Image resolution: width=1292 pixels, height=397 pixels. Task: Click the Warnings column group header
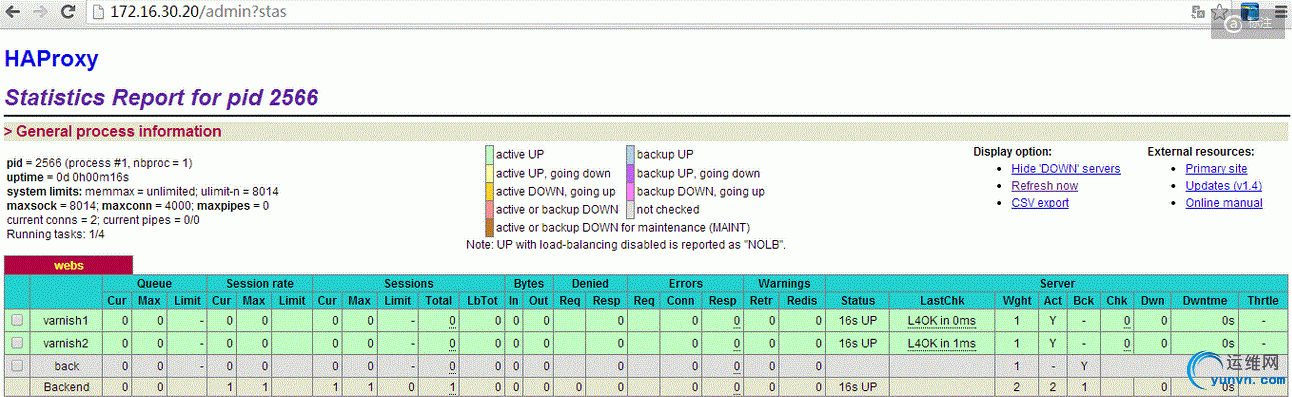coord(783,284)
